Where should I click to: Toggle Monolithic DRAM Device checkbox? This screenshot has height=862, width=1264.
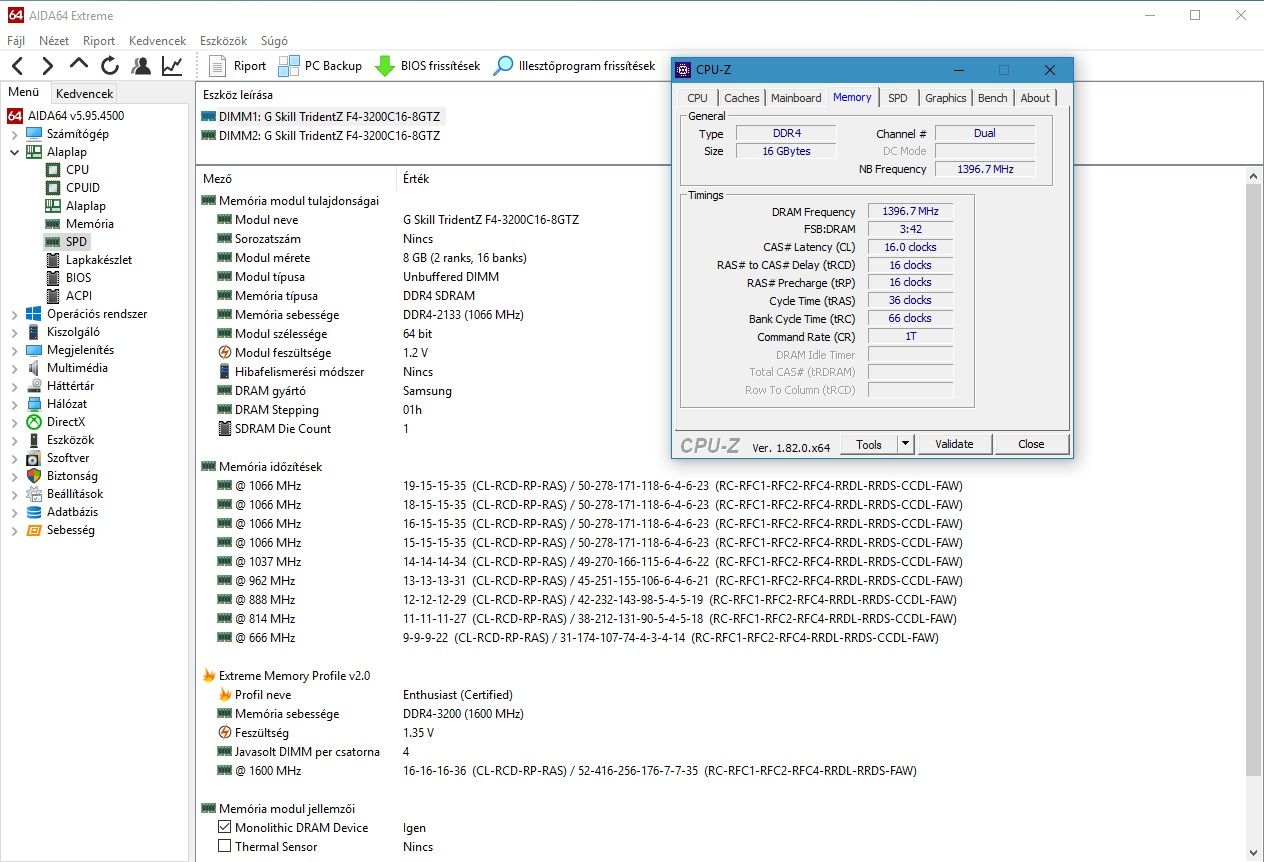tap(225, 828)
